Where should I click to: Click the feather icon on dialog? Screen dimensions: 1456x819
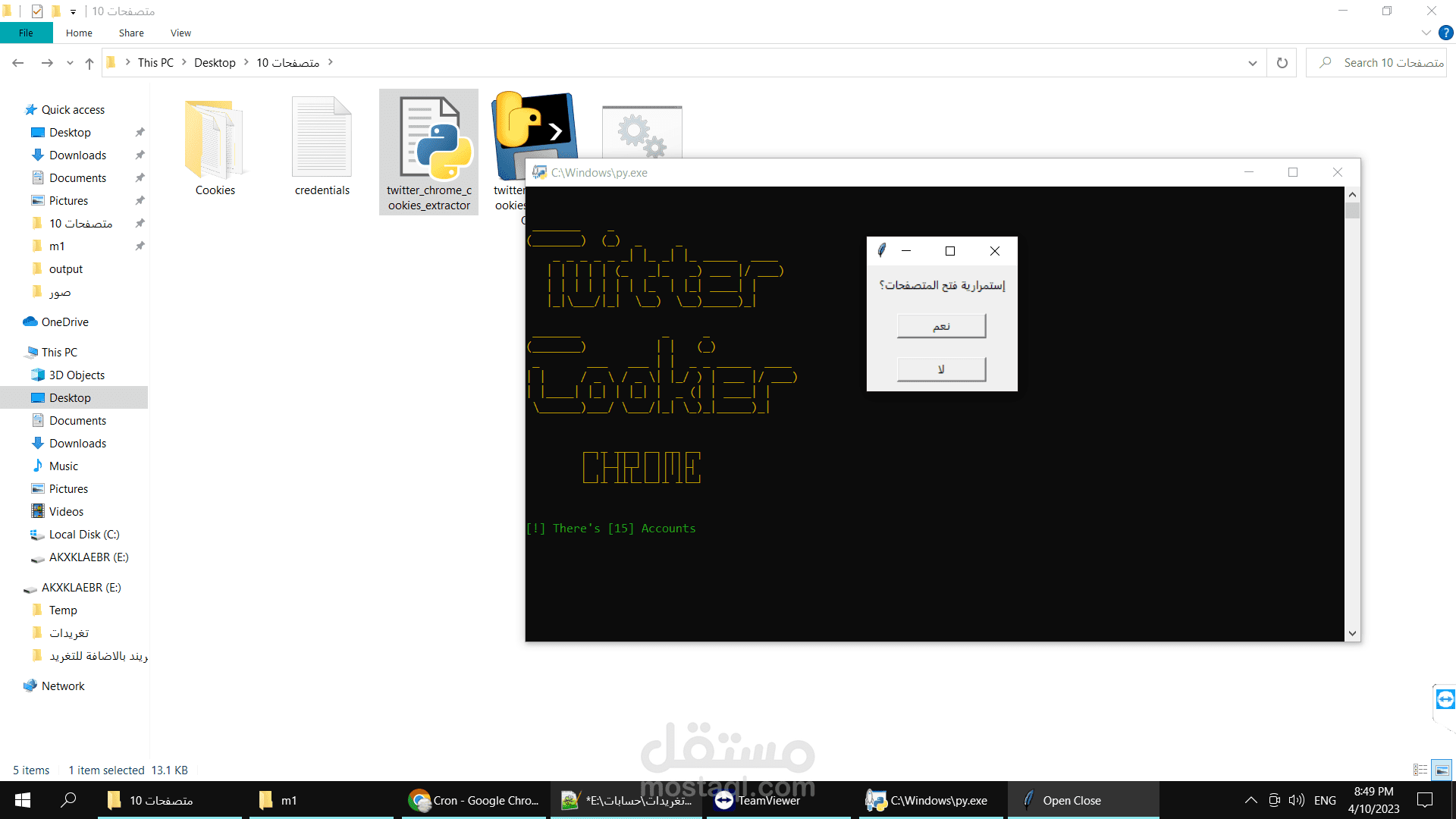pyautogui.click(x=882, y=250)
